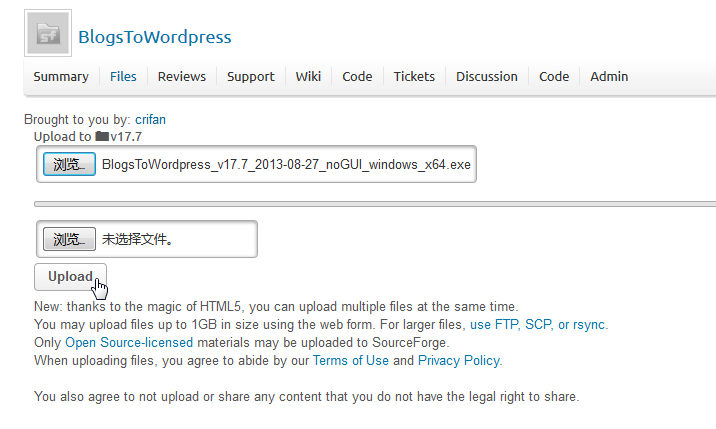This screenshot has width=716, height=429.
Task: Click the upload progress bar
Action: [x=375, y=204]
